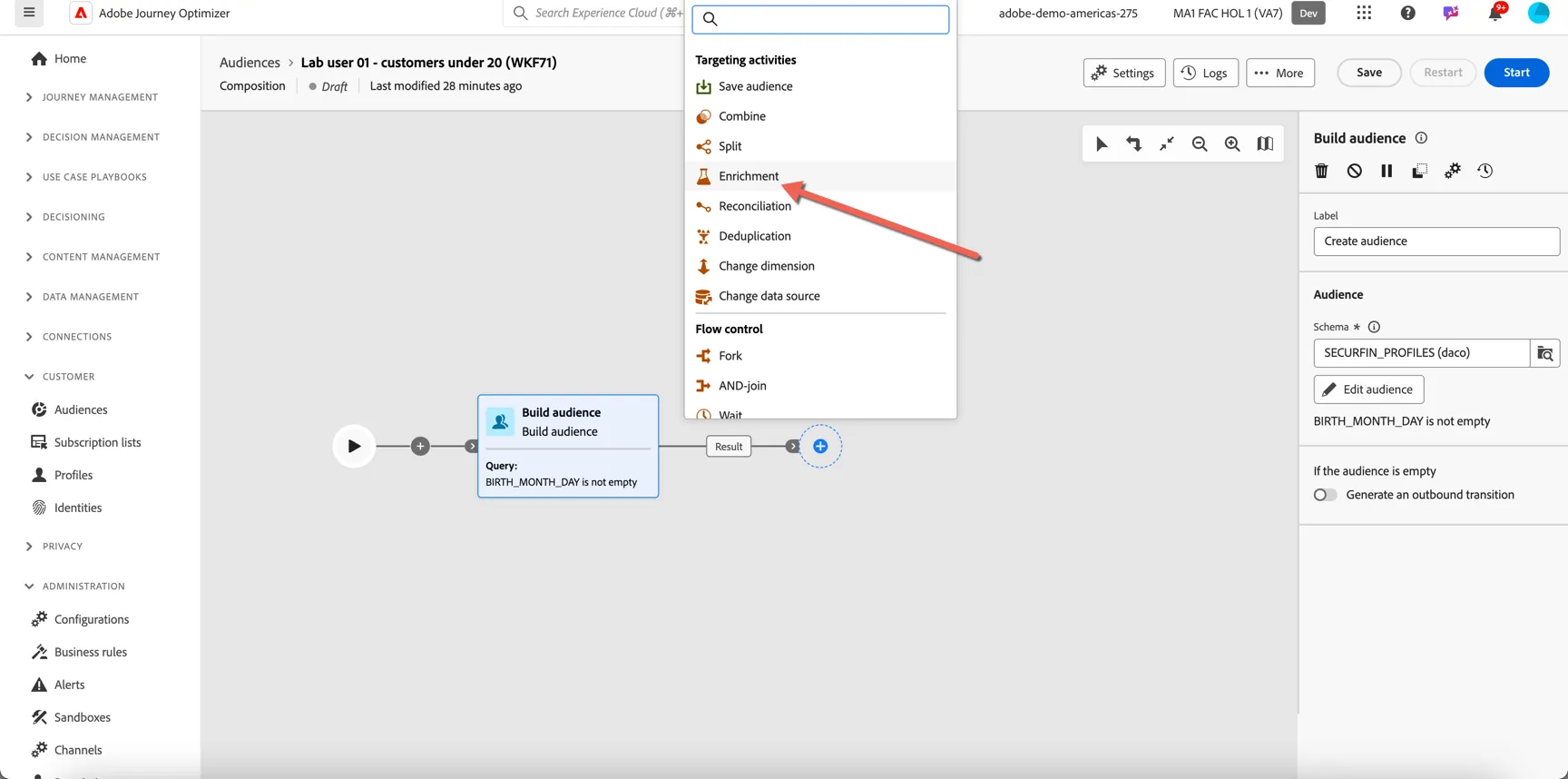Open the hamburger navigation menu
This screenshot has width=1568, height=779.
[29, 13]
